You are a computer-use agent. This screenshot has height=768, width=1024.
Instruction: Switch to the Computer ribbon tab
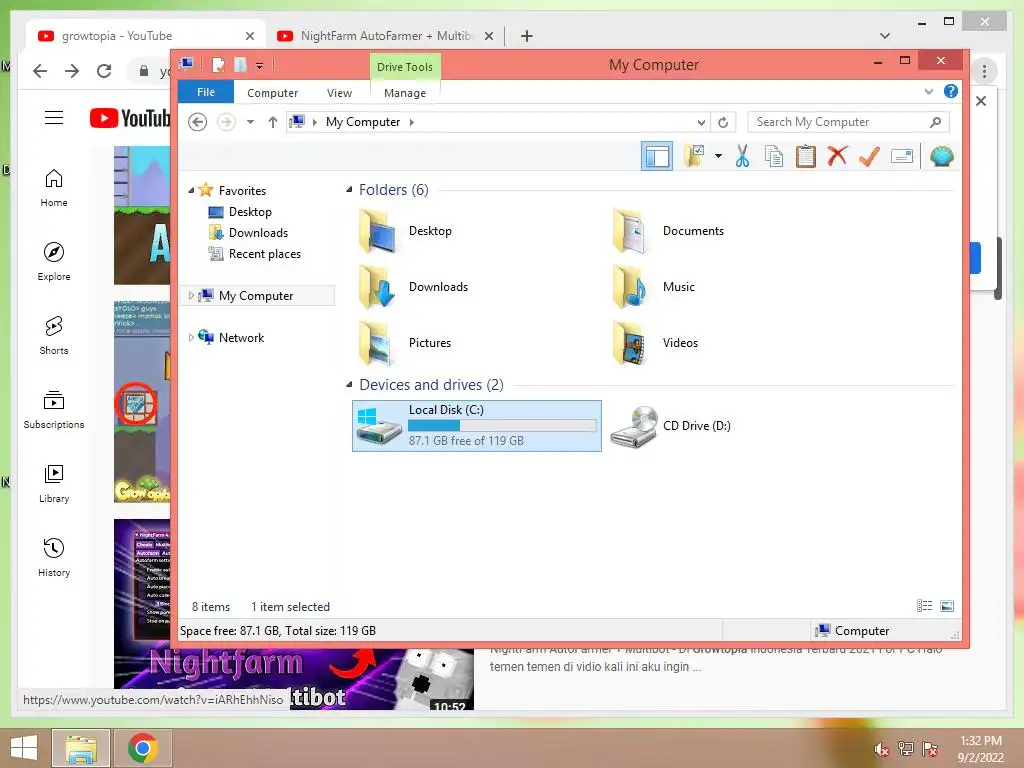click(x=272, y=93)
